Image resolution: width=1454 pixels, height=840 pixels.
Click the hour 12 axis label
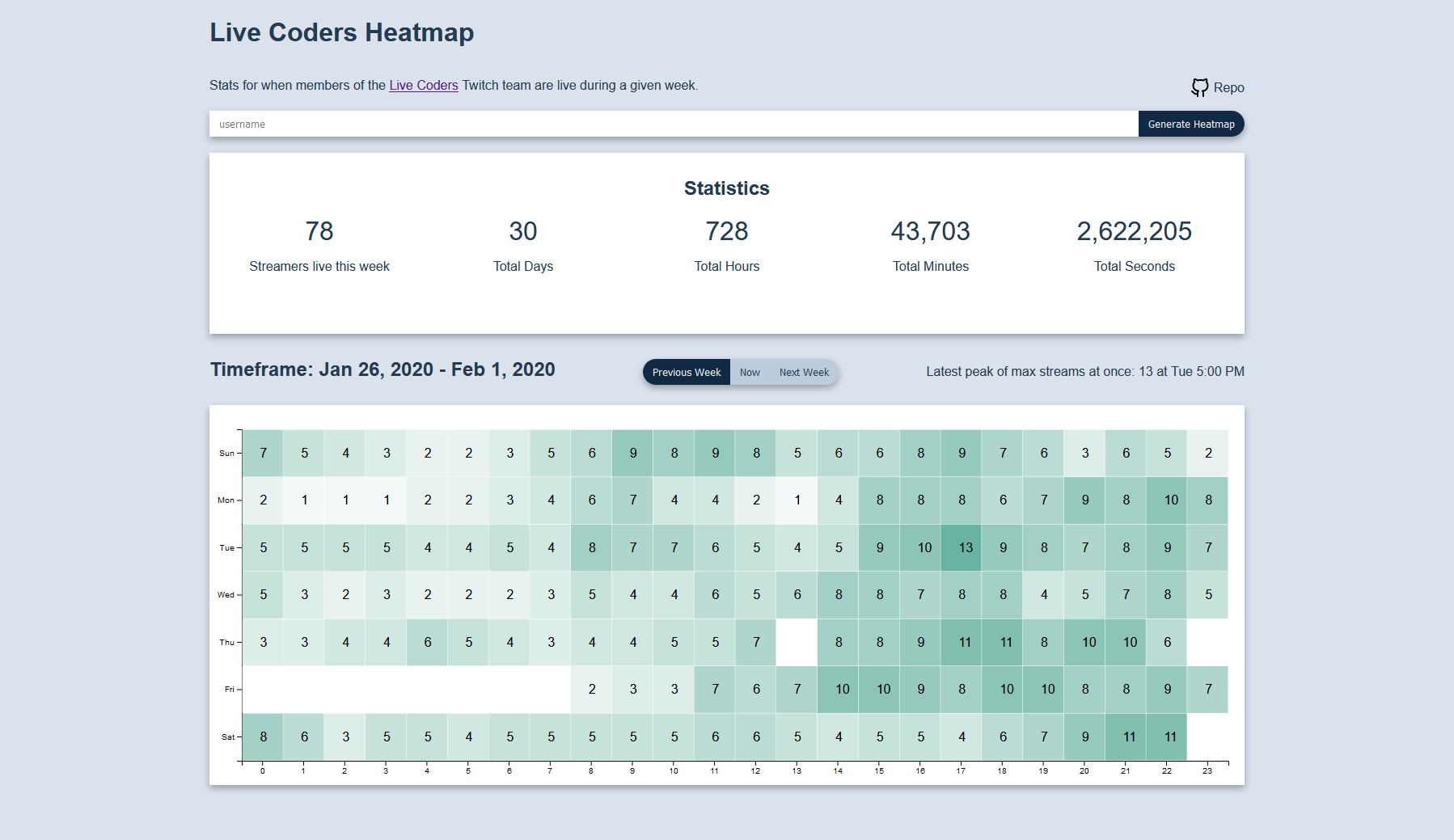point(755,770)
